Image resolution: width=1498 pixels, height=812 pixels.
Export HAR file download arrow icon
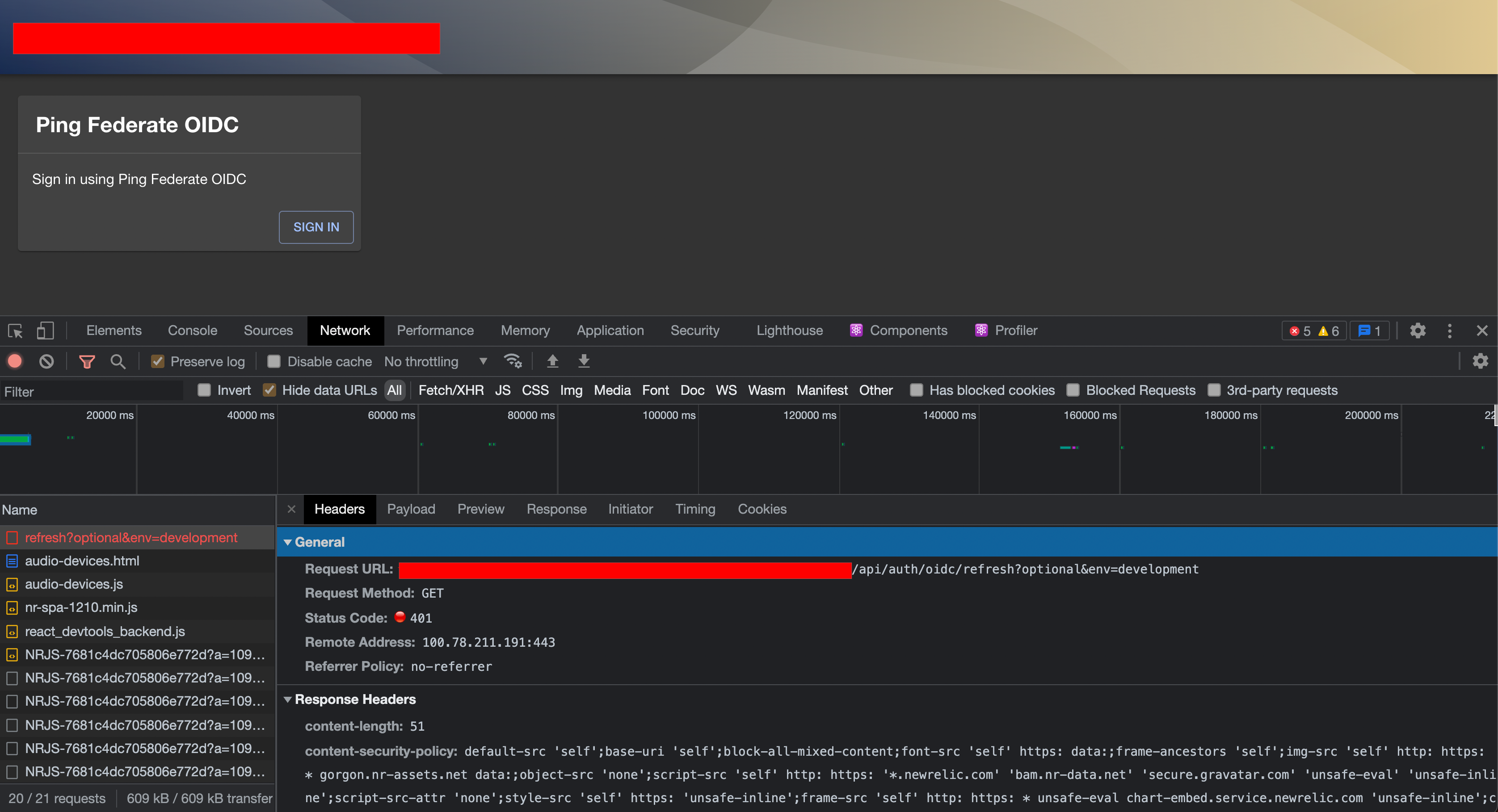pyautogui.click(x=584, y=361)
